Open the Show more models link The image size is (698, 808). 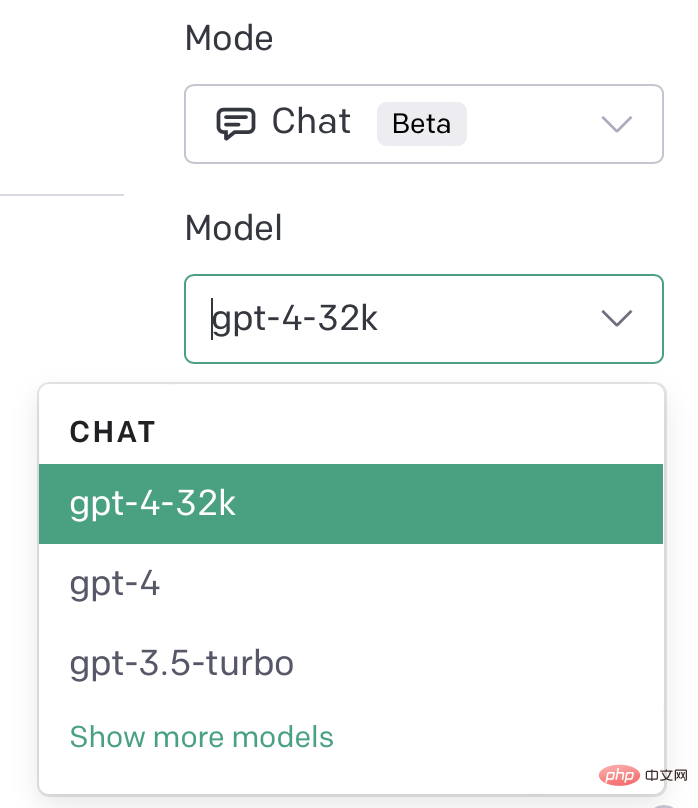click(x=201, y=736)
